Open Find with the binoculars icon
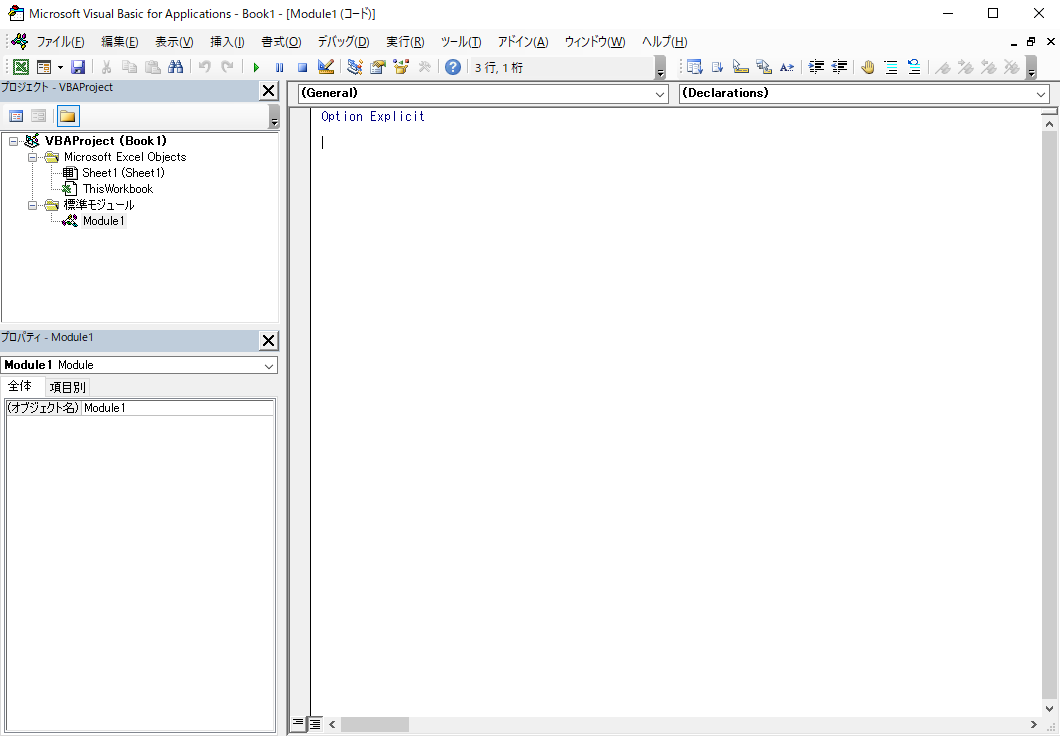The image size is (1060, 736). pos(176,67)
